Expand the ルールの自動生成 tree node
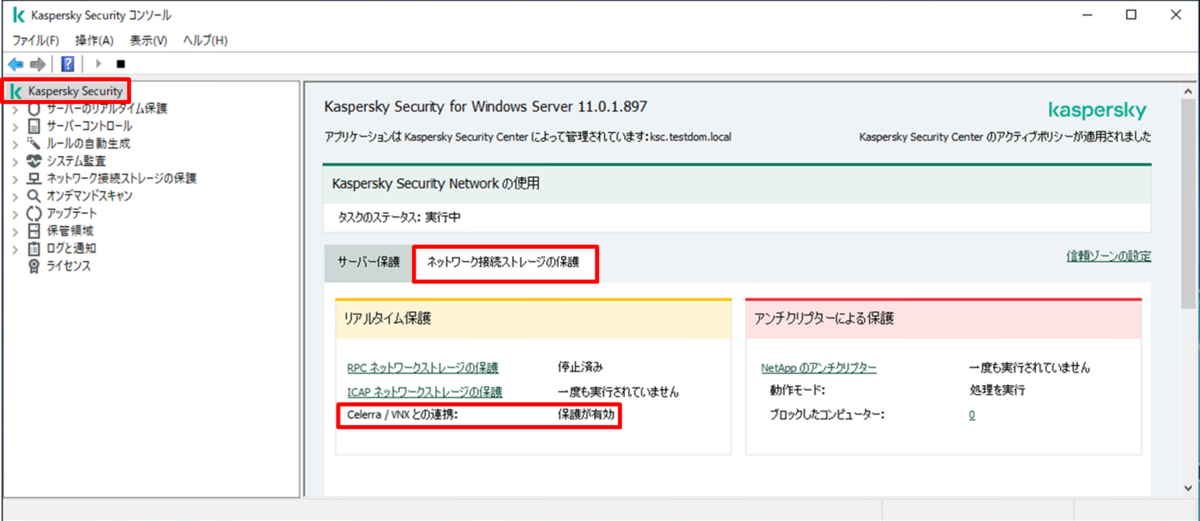 (15, 144)
